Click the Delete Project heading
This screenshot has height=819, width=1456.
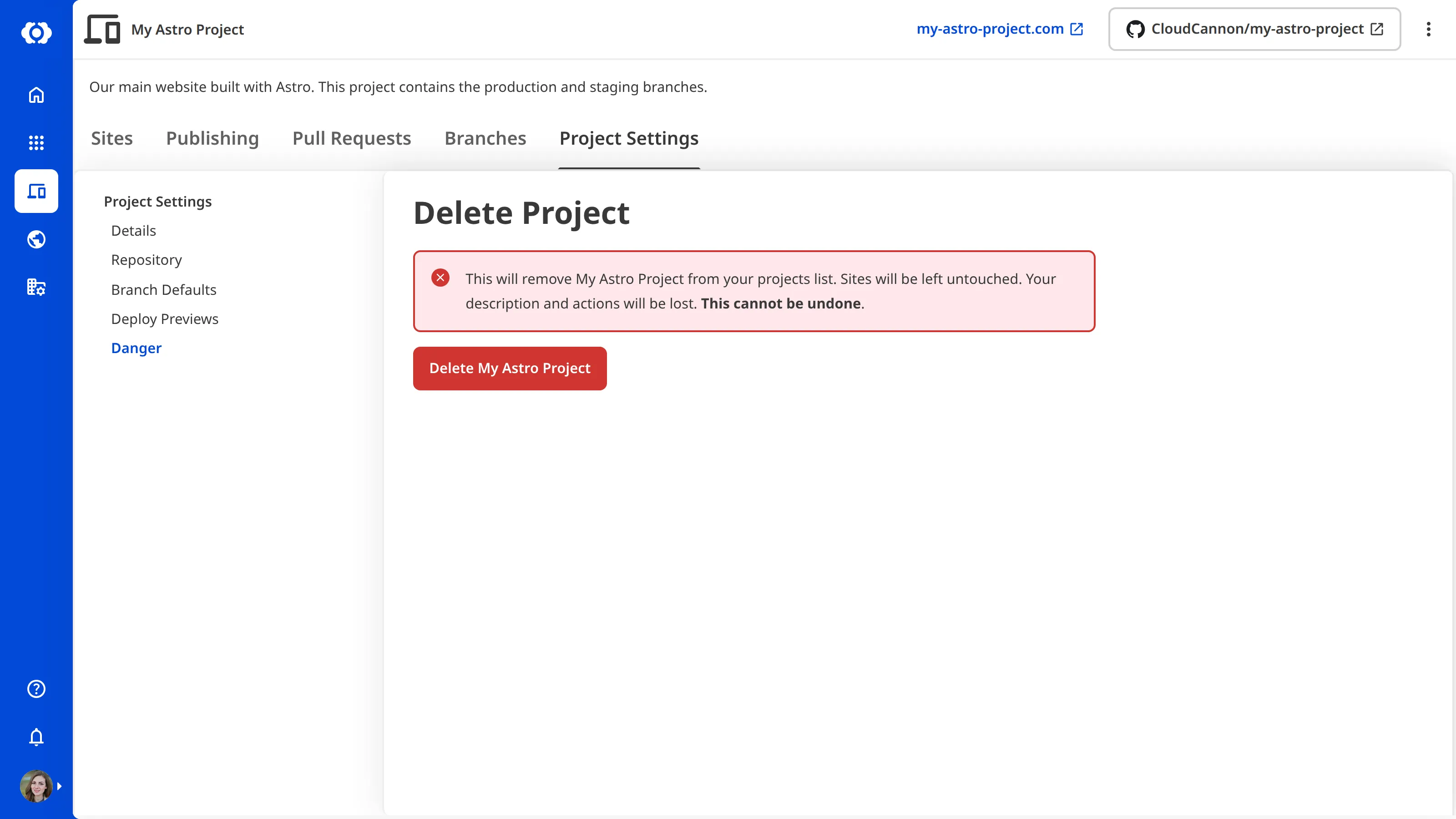pyautogui.click(x=521, y=213)
